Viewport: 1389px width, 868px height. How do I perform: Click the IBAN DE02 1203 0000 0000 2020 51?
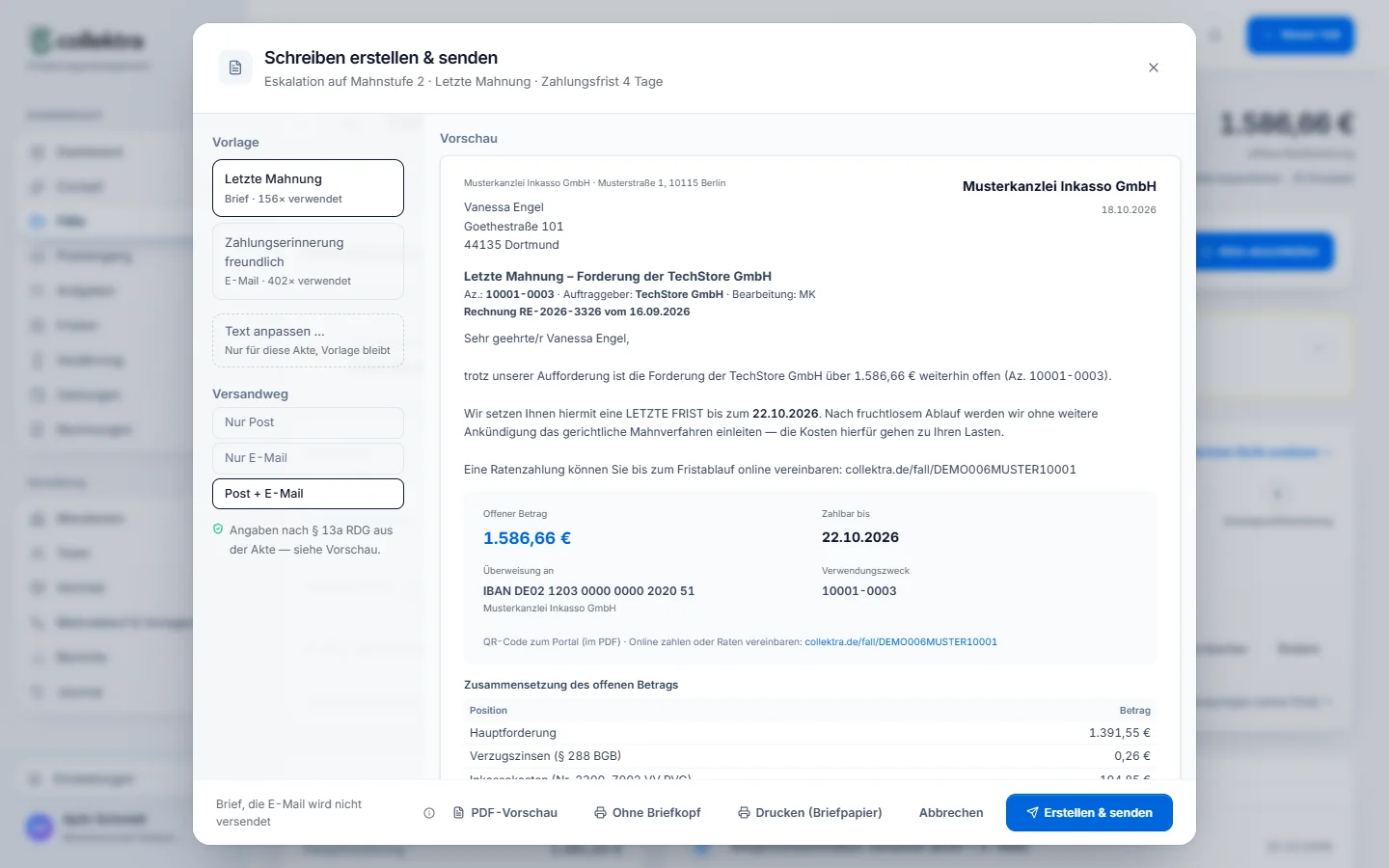[588, 591]
